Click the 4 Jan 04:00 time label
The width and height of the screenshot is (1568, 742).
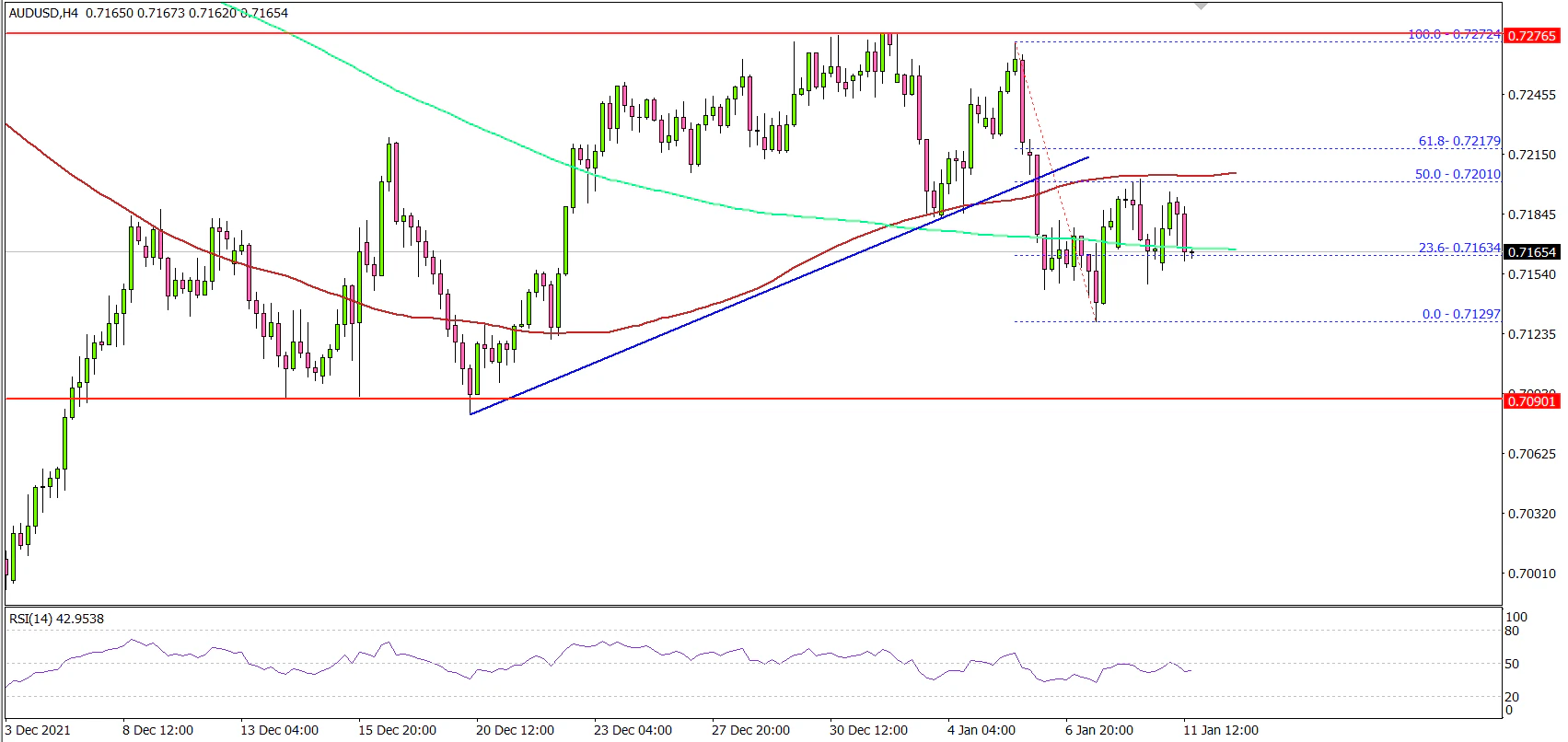click(981, 730)
